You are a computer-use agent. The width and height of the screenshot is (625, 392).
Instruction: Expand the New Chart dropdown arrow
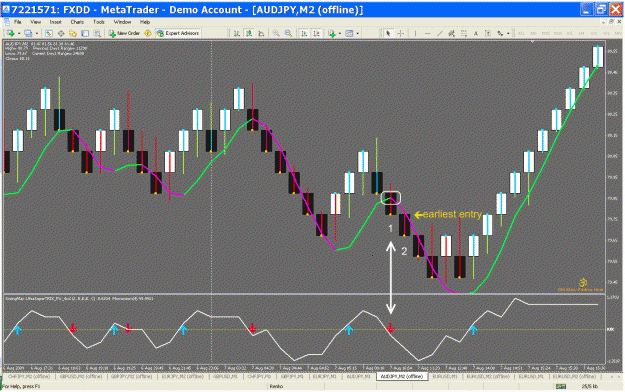point(19,33)
